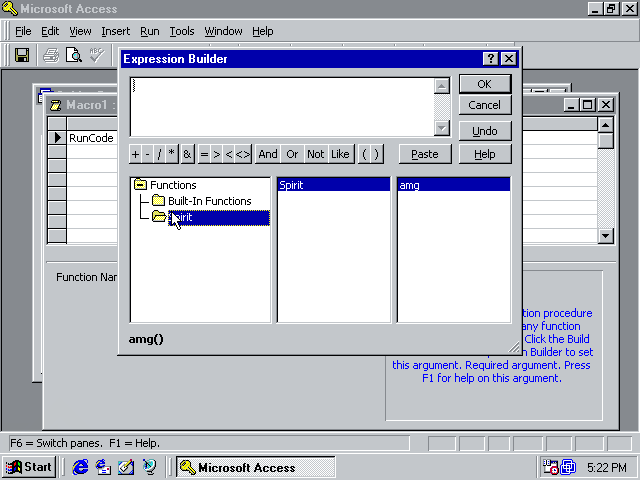Launch Outlook Express from quick launch

coord(103,467)
